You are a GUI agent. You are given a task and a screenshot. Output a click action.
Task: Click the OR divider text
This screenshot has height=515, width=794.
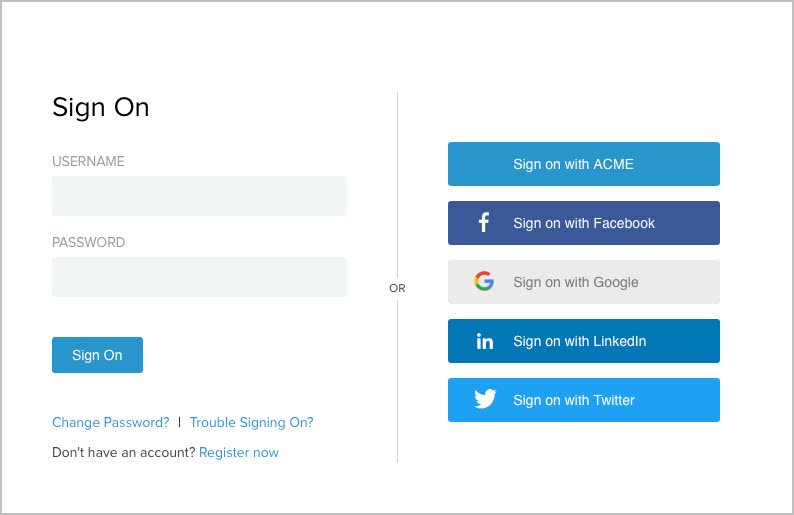[x=397, y=288]
